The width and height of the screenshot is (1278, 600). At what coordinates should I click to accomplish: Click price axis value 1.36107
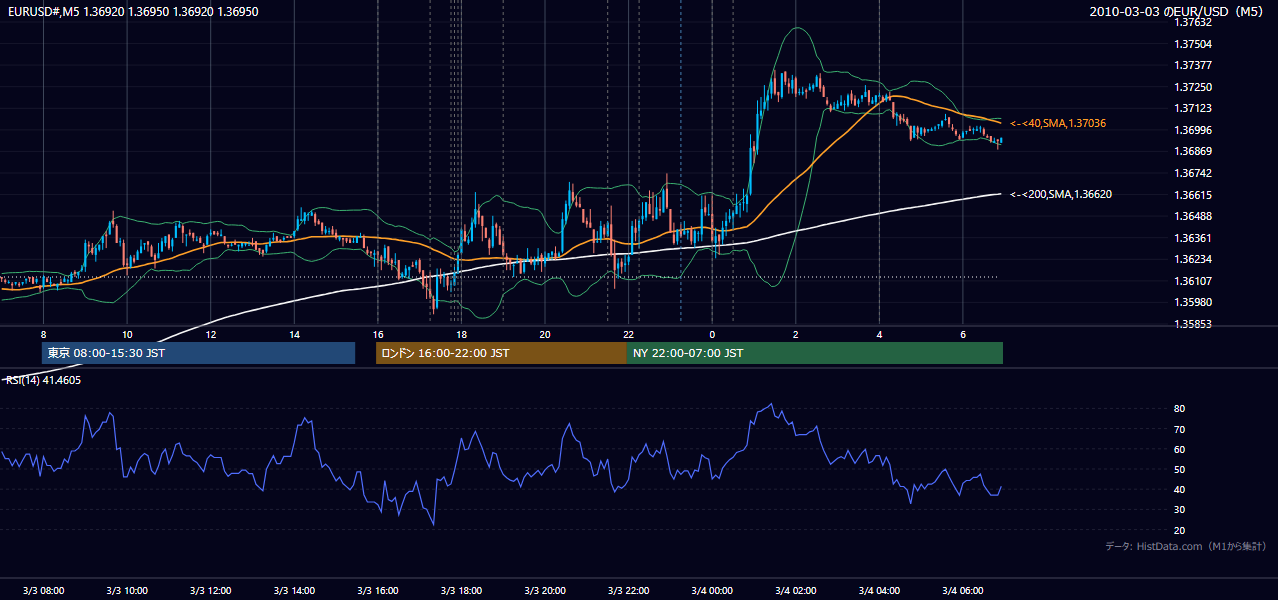(x=1192, y=281)
